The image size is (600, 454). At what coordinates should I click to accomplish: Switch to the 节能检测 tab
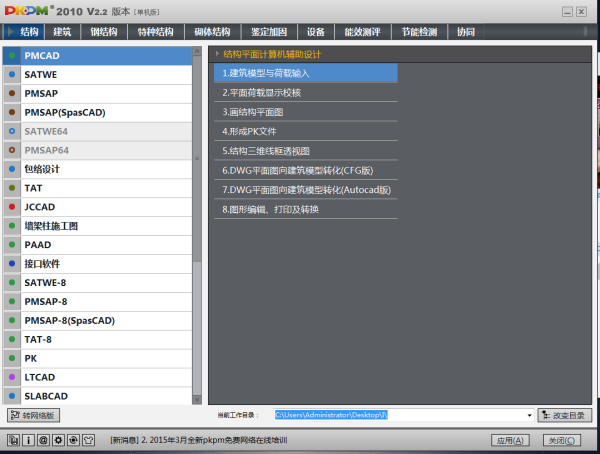420,32
